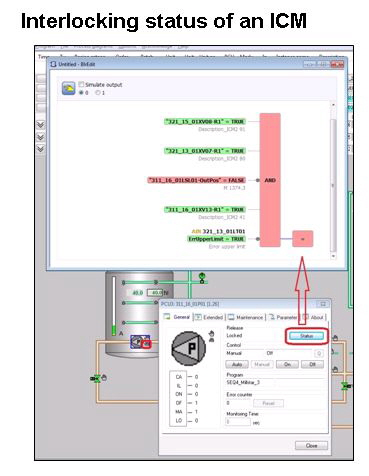Viewport: 369px width, 476px height.
Task: Click negation dot on the OutPos input
Action: pyautogui.click(x=257, y=180)
